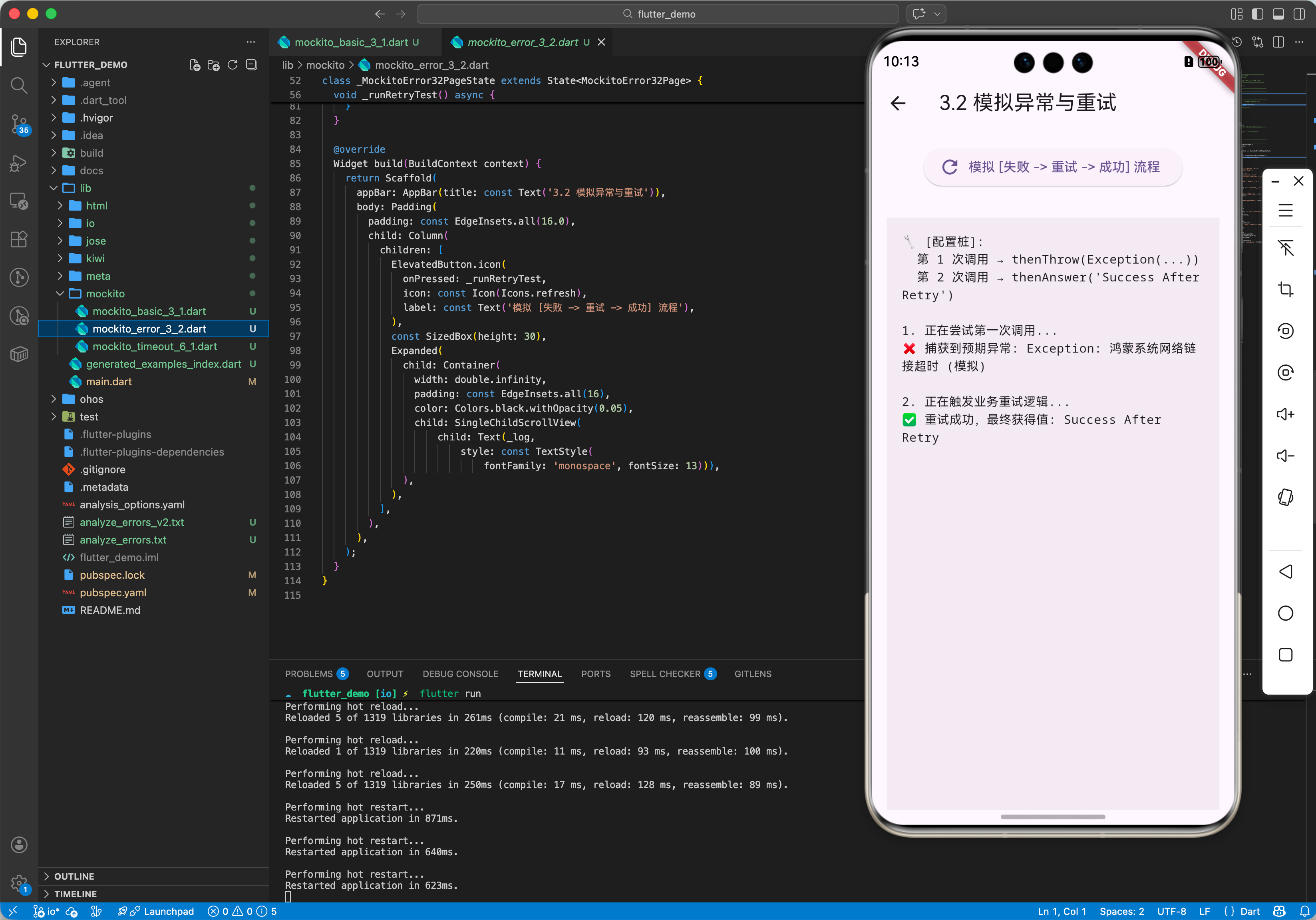The height and width of the screenshot is (920, 1316).
Task: Open the Search view in activity bar
Action: click(19, 86)
